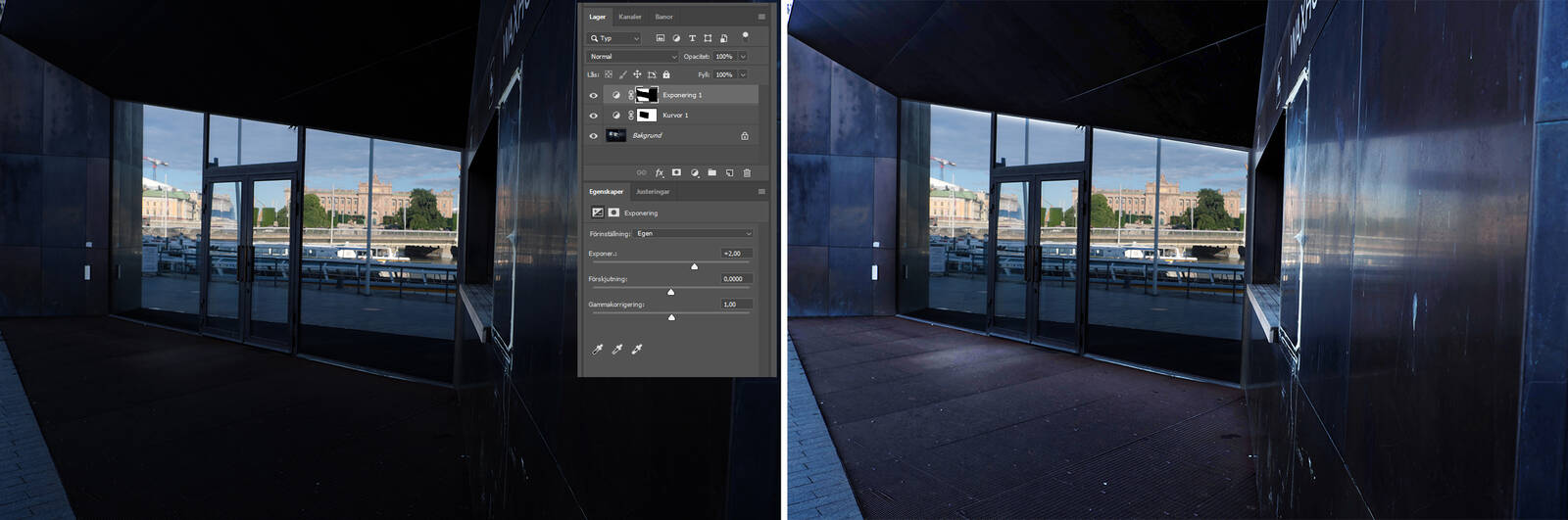
Task: Click the add layer mask icon
Action: [x=676, y=172]
